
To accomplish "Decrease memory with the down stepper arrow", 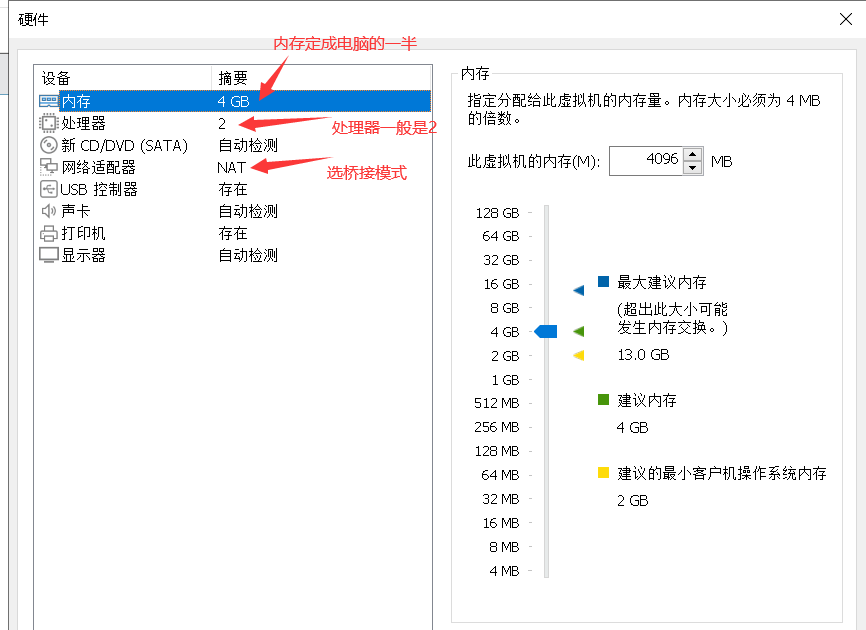I will [x=693, y=168].
